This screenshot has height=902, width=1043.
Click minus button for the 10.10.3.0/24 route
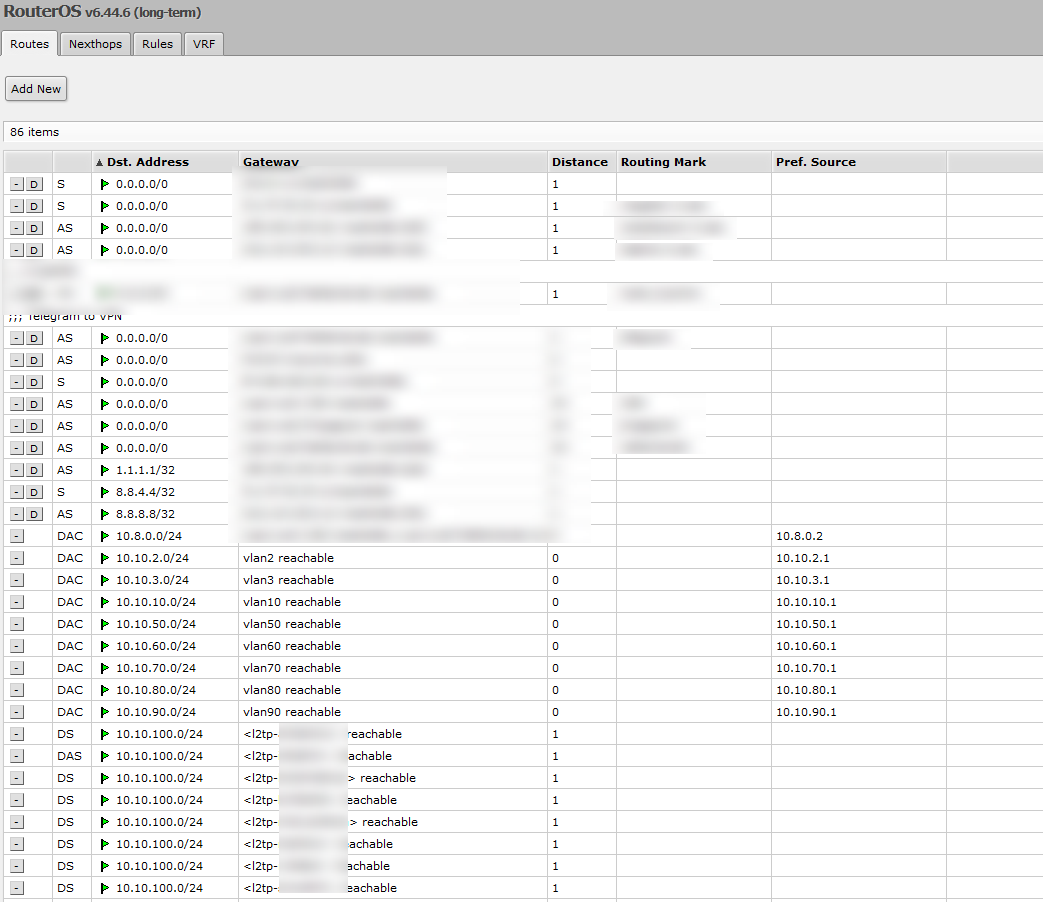pyautogui.click(x=17, y=580)
